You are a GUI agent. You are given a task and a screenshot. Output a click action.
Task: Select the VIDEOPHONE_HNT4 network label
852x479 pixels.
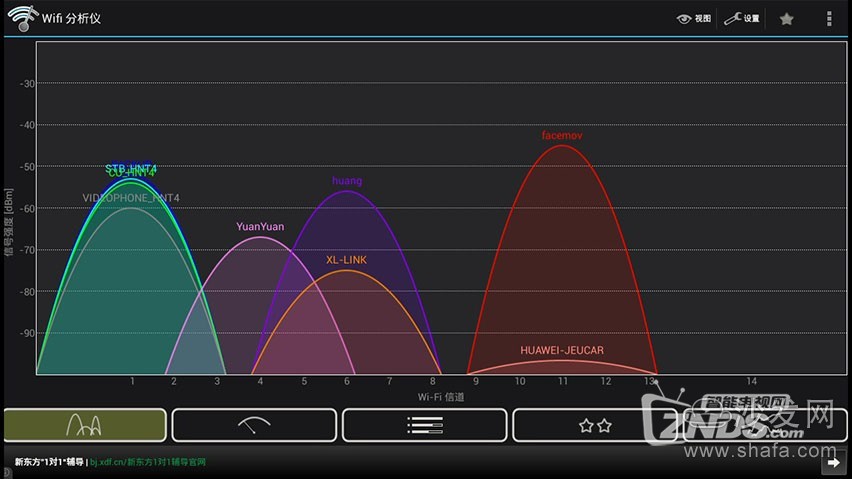pos(131,198)
